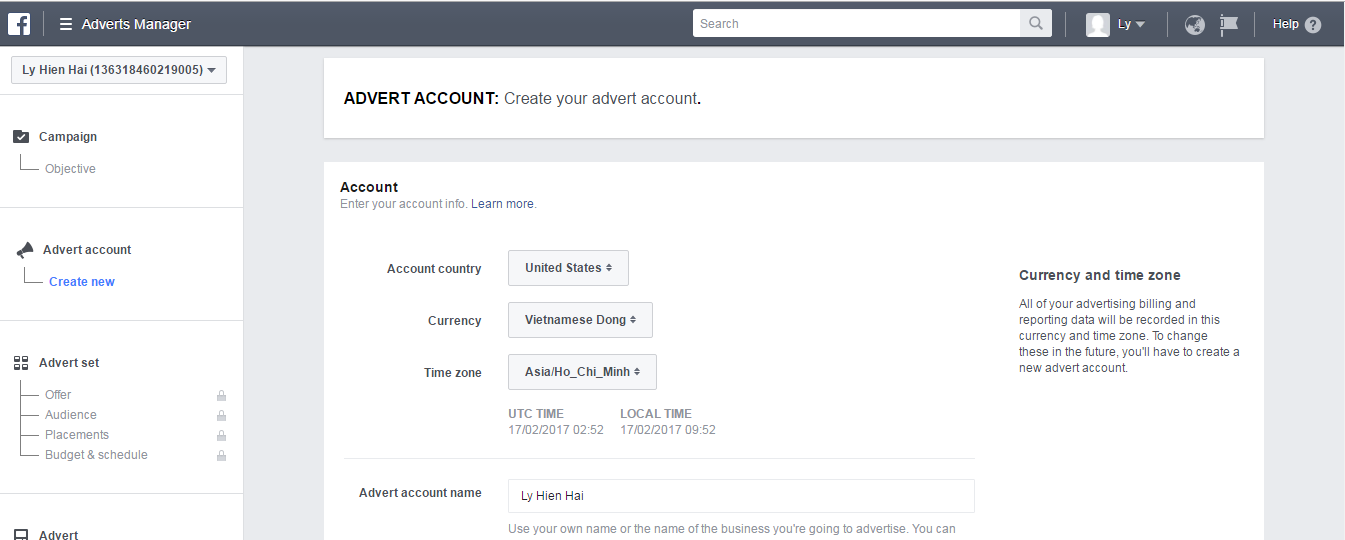Expand the Ly Hien Hai account selector

pos(119,70)
